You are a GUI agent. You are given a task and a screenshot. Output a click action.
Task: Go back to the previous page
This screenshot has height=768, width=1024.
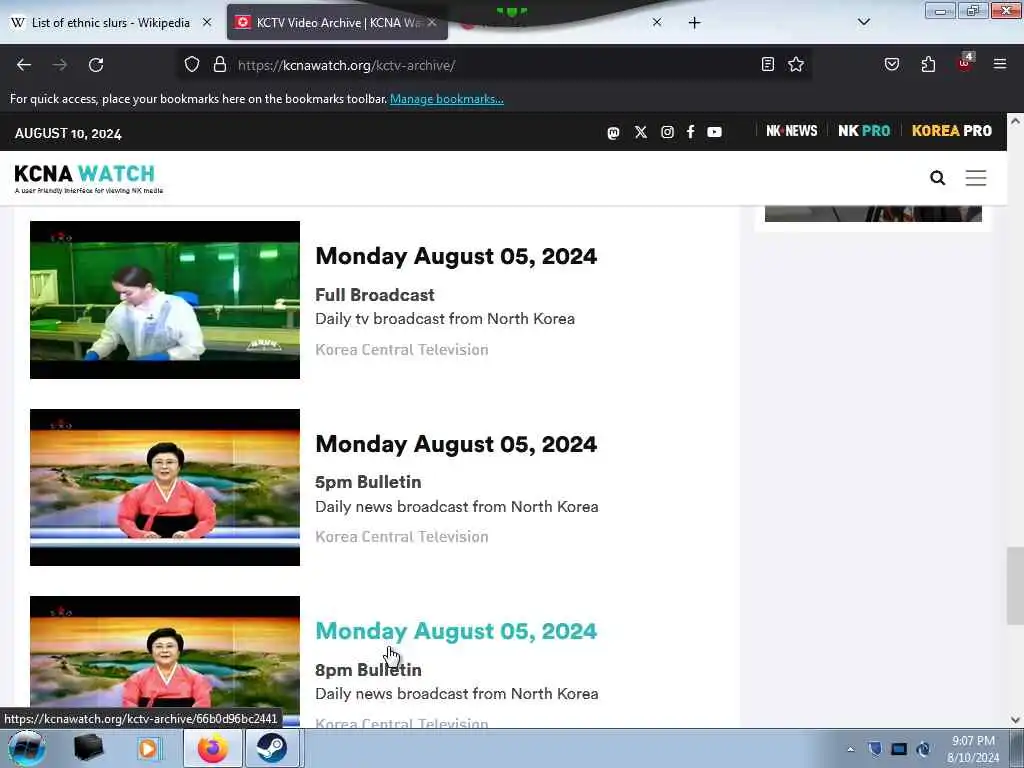point(24,65)
